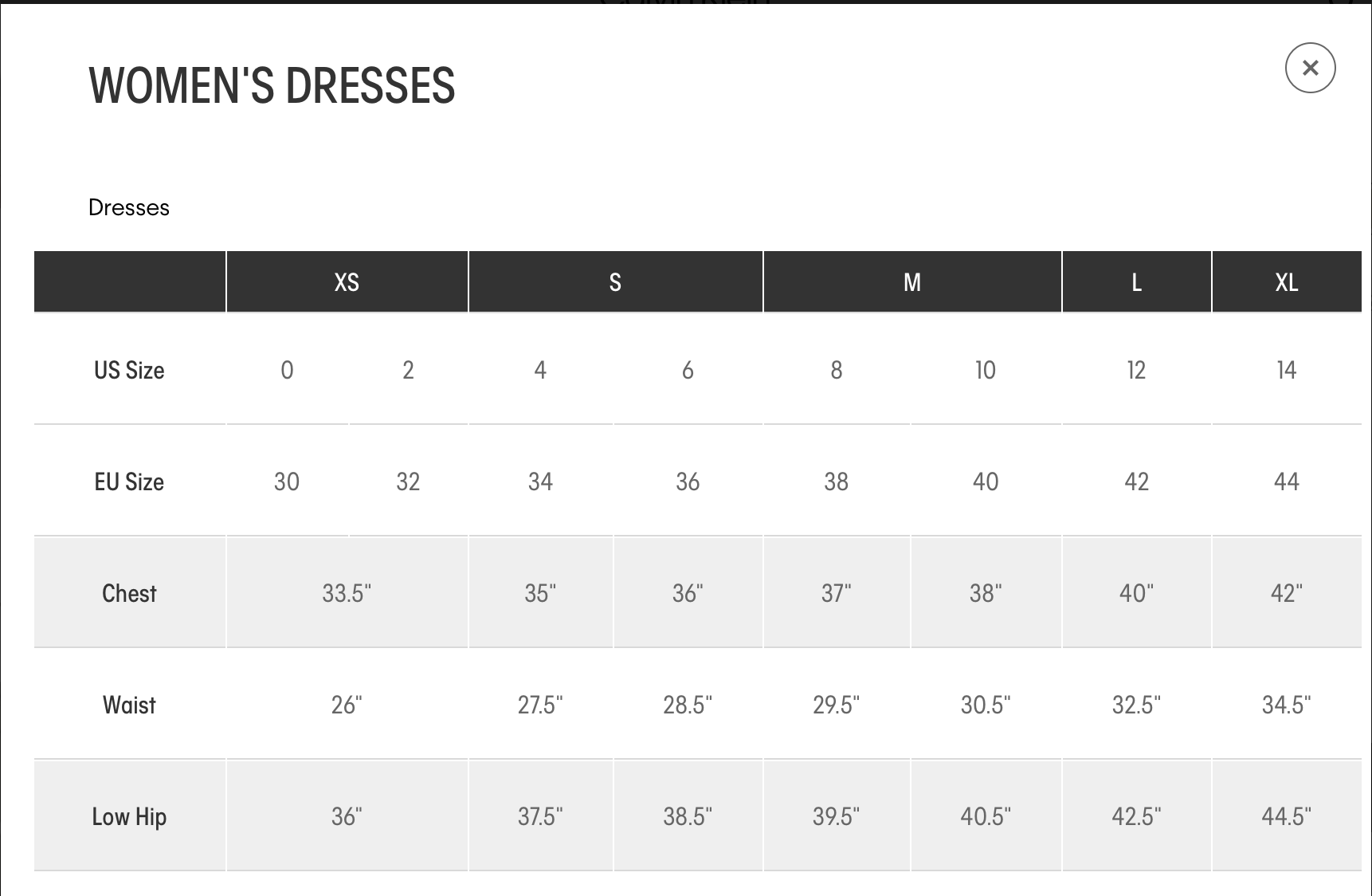Click the Chest row label

pyautogui.click(x=129, y=593)
